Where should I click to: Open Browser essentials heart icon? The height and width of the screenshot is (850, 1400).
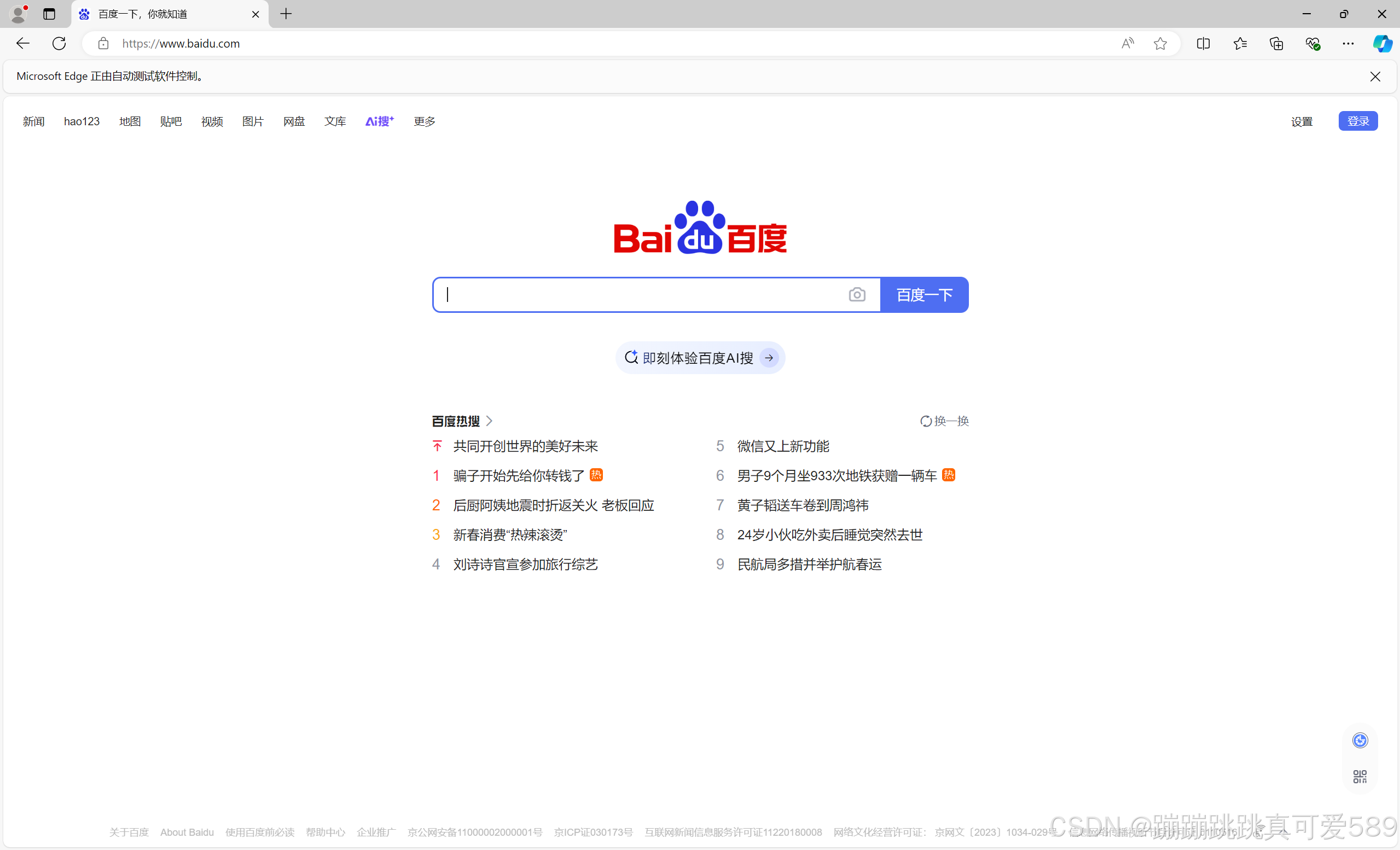click(1312, 43)
